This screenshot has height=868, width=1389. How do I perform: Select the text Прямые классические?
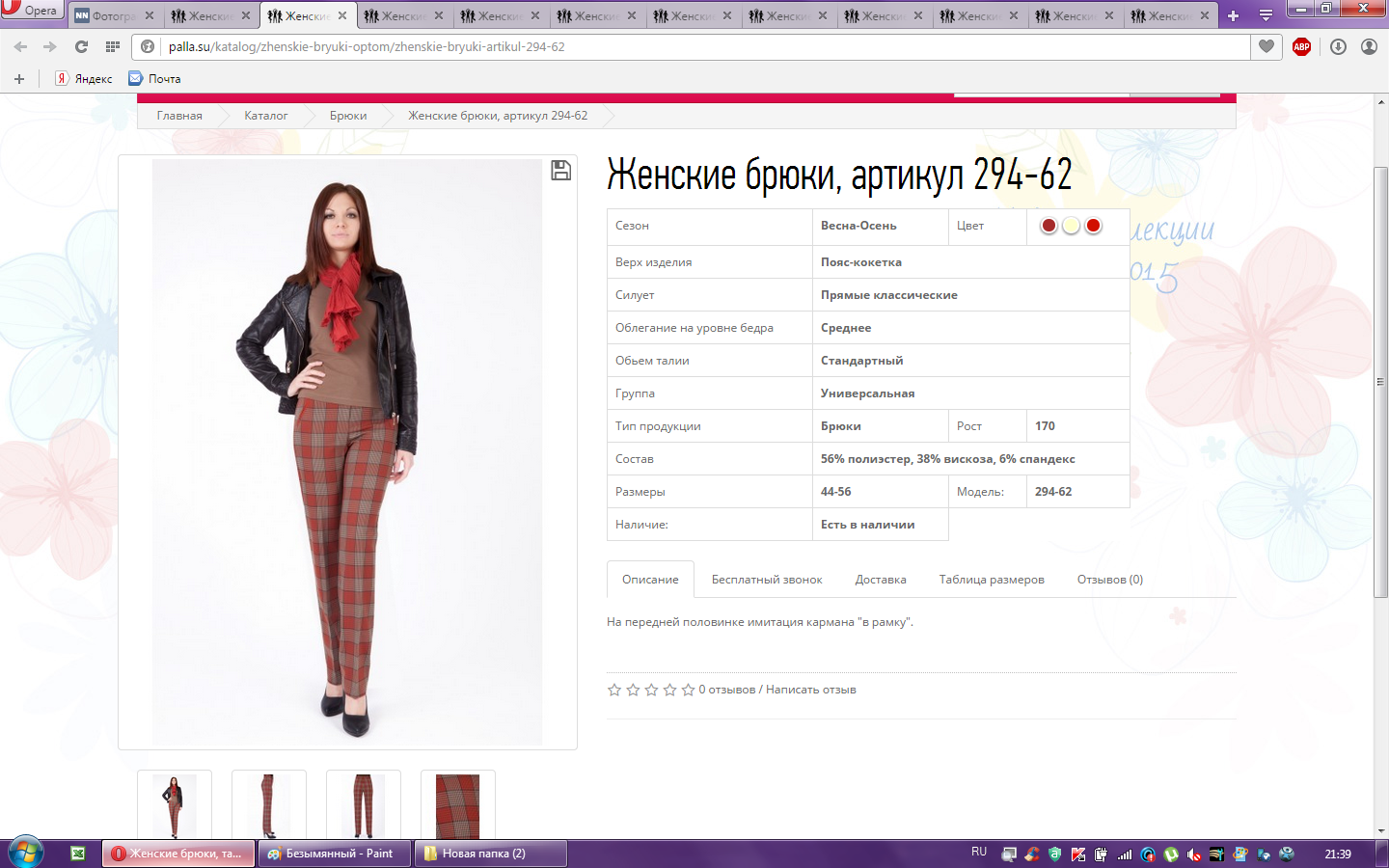pos(889,295)
